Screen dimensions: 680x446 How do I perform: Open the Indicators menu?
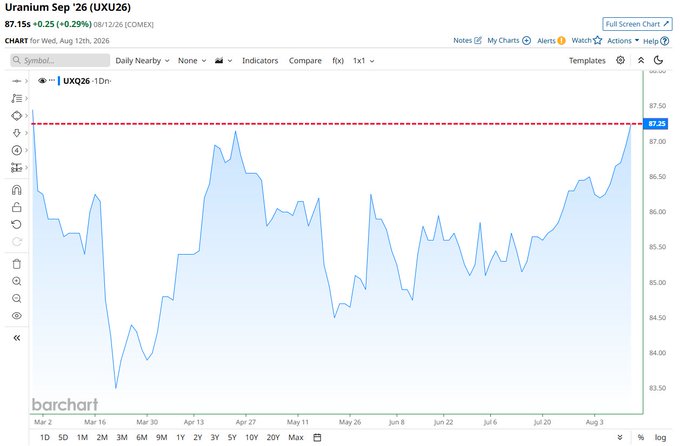(x=260, y=61)
